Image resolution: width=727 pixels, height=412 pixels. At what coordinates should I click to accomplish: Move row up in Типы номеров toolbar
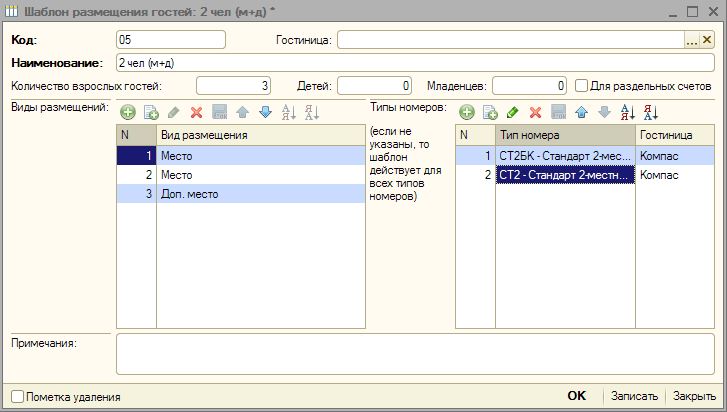581,112
